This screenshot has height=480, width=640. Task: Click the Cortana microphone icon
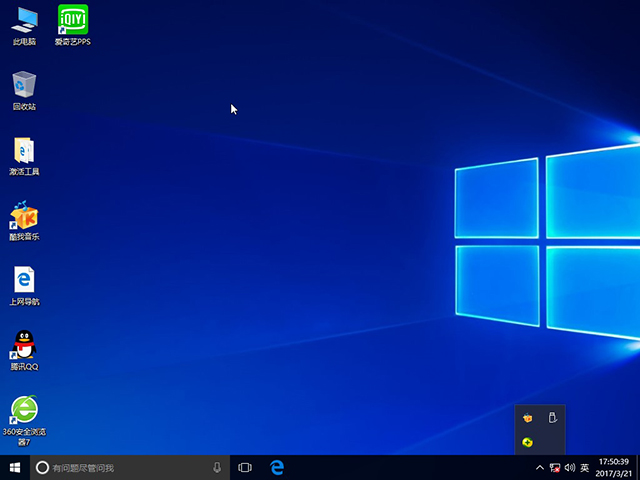pyautogui.click(x=217, y=467)
